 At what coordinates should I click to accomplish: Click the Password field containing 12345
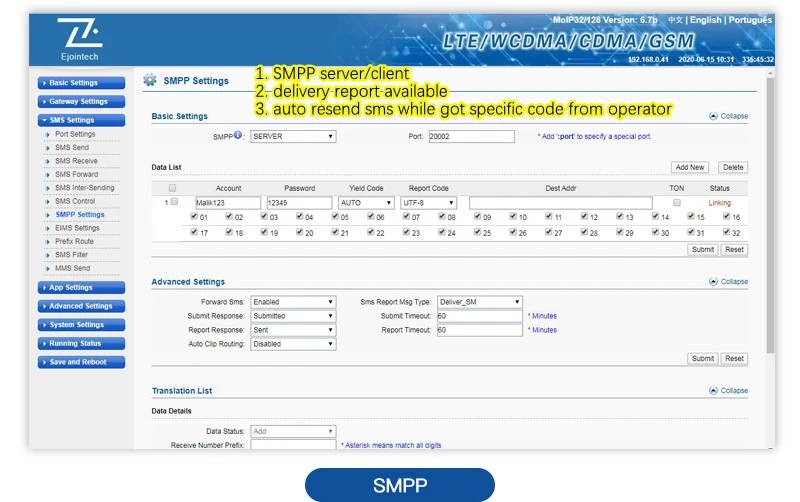click(x=299, y=203)
